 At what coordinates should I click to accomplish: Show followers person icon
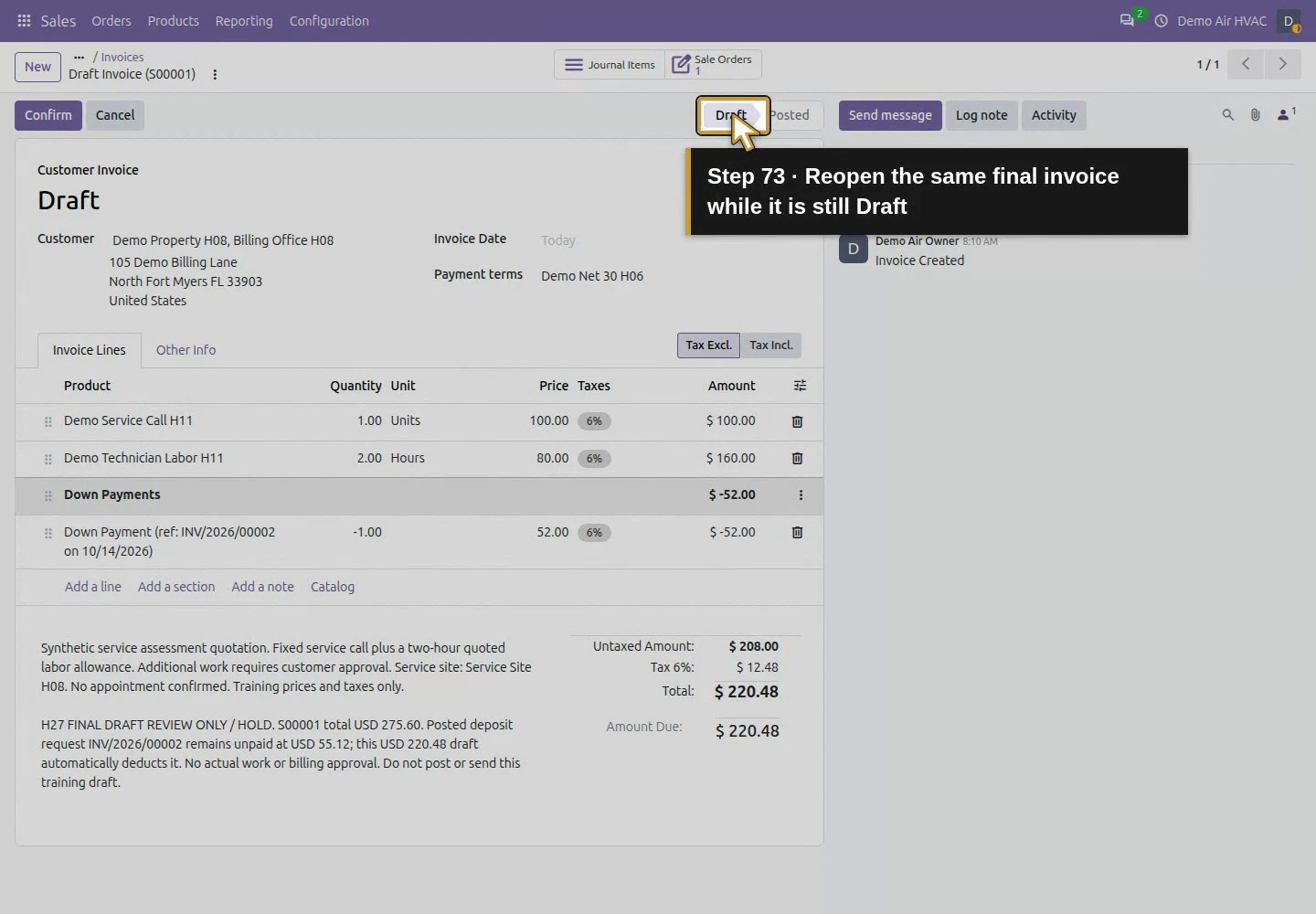click(x=1286, y=114)
